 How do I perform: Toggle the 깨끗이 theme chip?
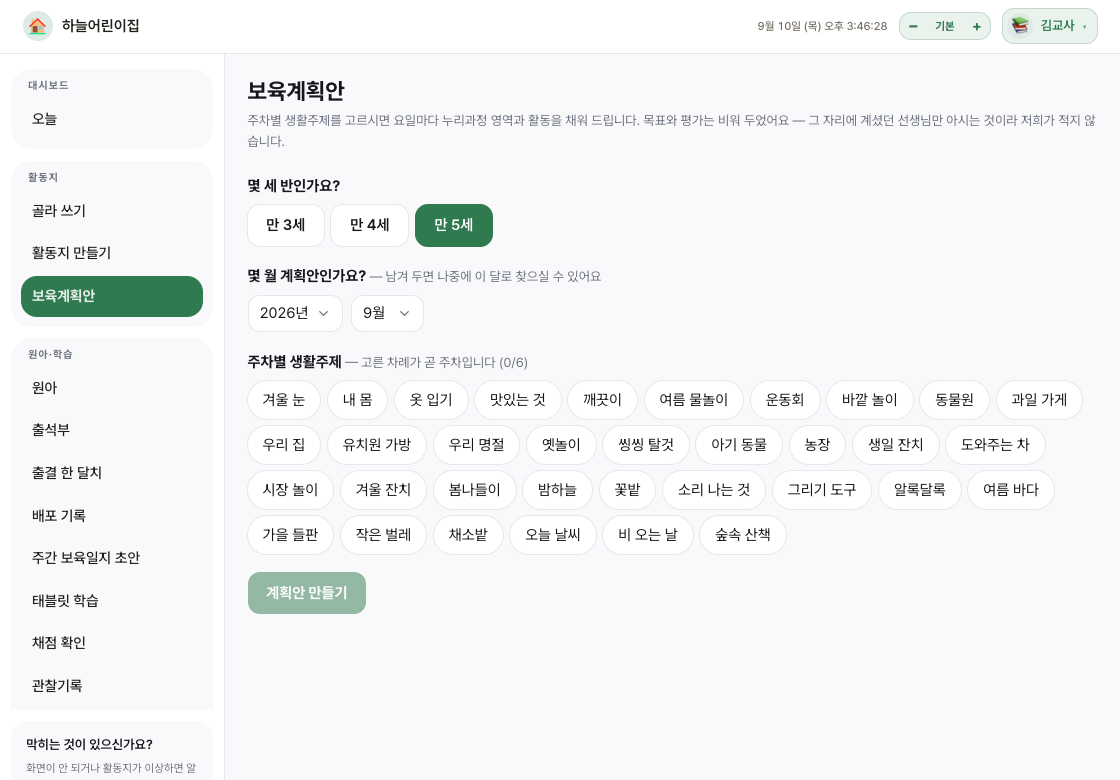602,400
